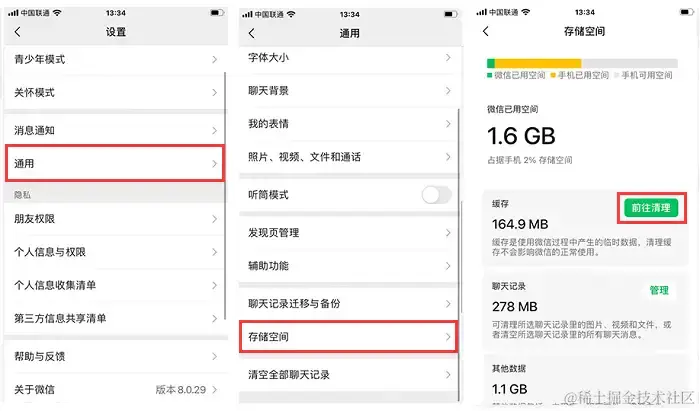Tap back arrow on 通用 screen
Screen dimensions: 700x411
[x=252, y=33]
